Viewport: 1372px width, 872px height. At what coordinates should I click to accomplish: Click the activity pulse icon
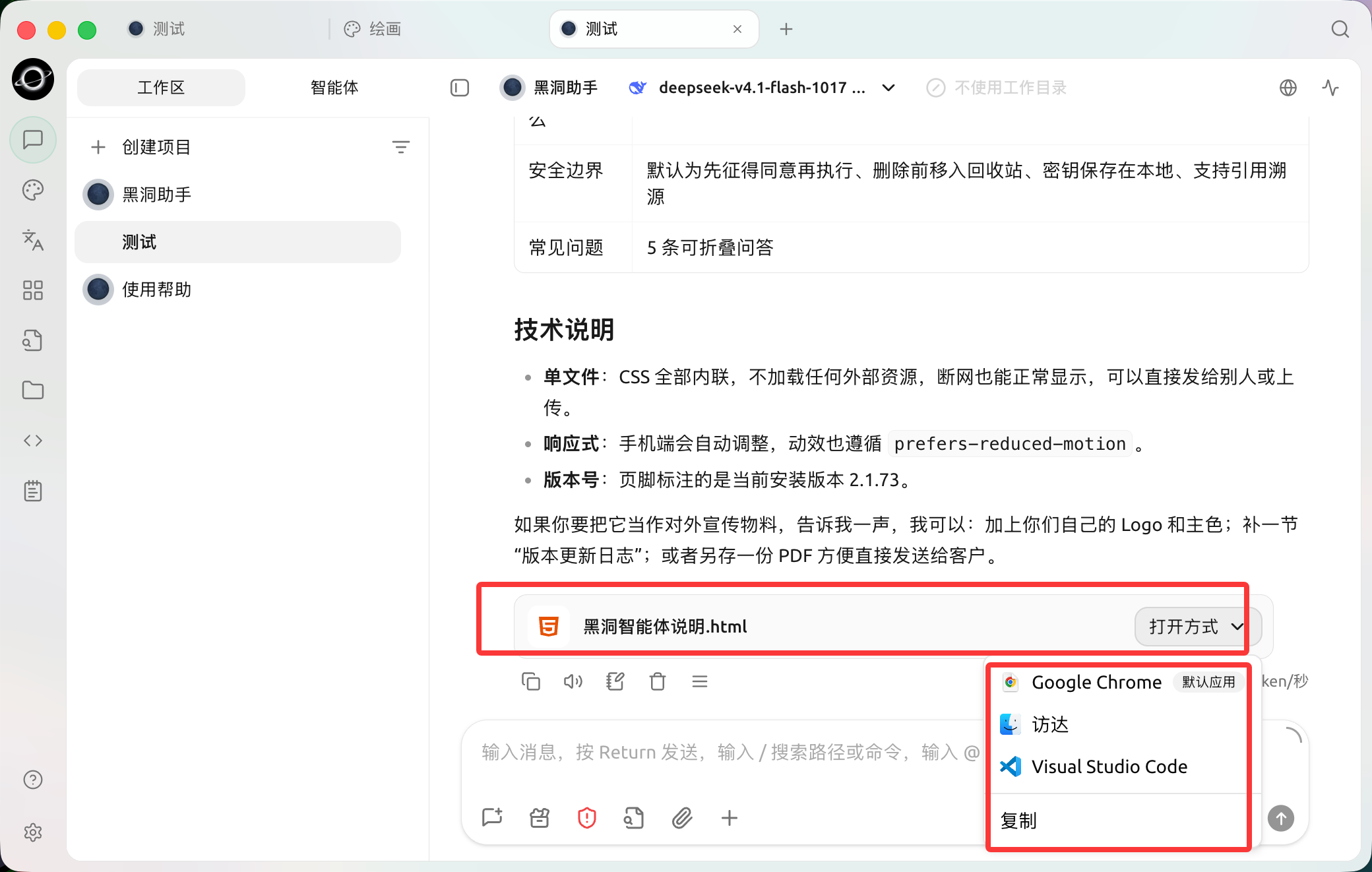click(1330, 88)
